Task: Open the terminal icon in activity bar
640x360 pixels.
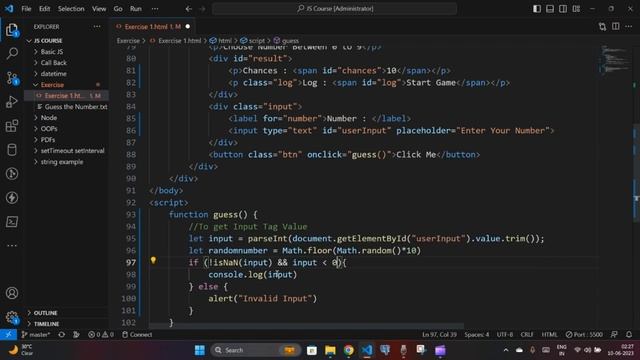Action: coord(12,222)
